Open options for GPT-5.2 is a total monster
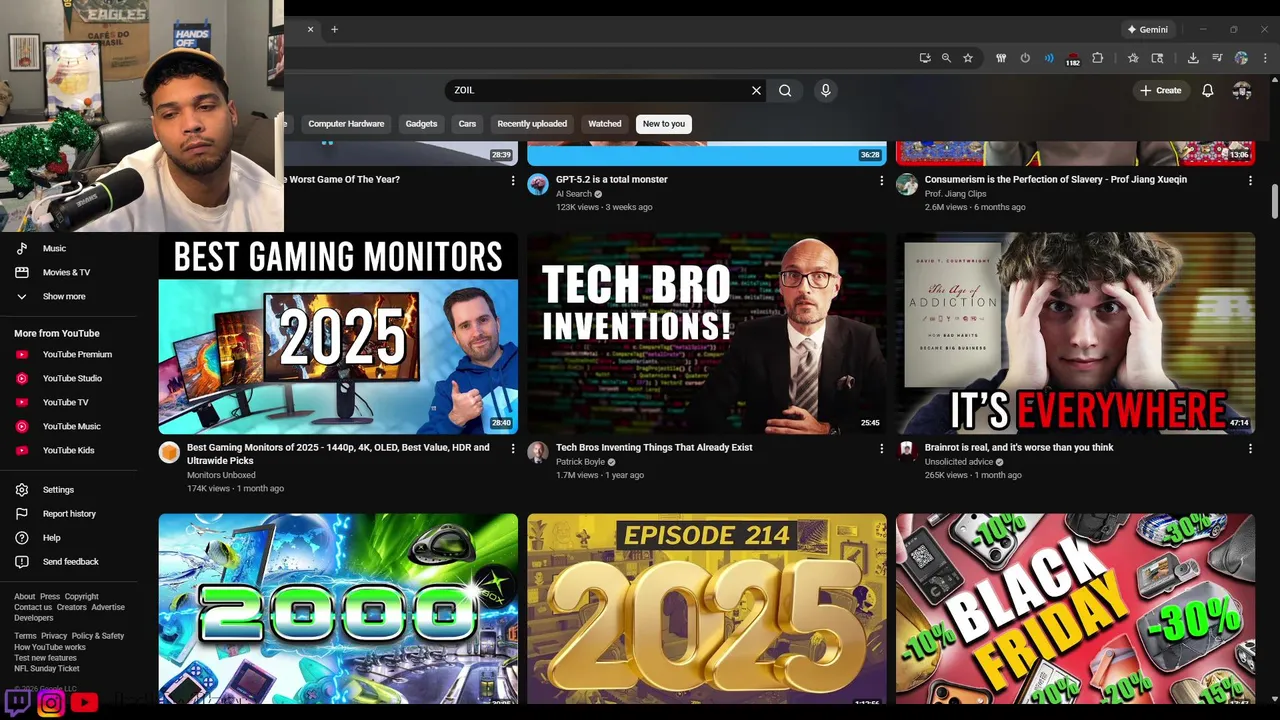The image size is (1280, 720). pyautogui.click(x=881, y=181)
